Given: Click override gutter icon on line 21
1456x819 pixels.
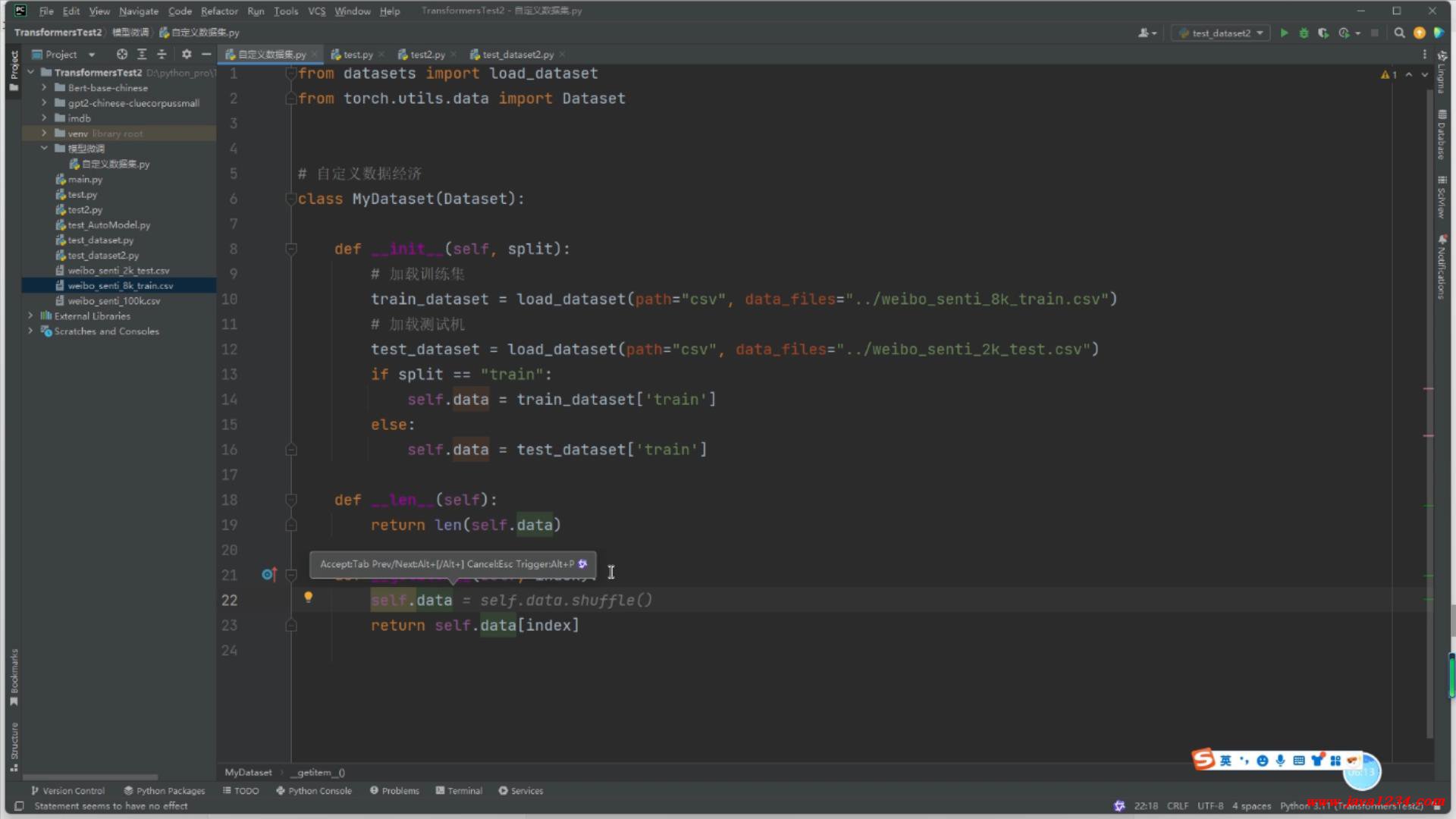Looking at the screenshot, I should click(x=268, y=575).
